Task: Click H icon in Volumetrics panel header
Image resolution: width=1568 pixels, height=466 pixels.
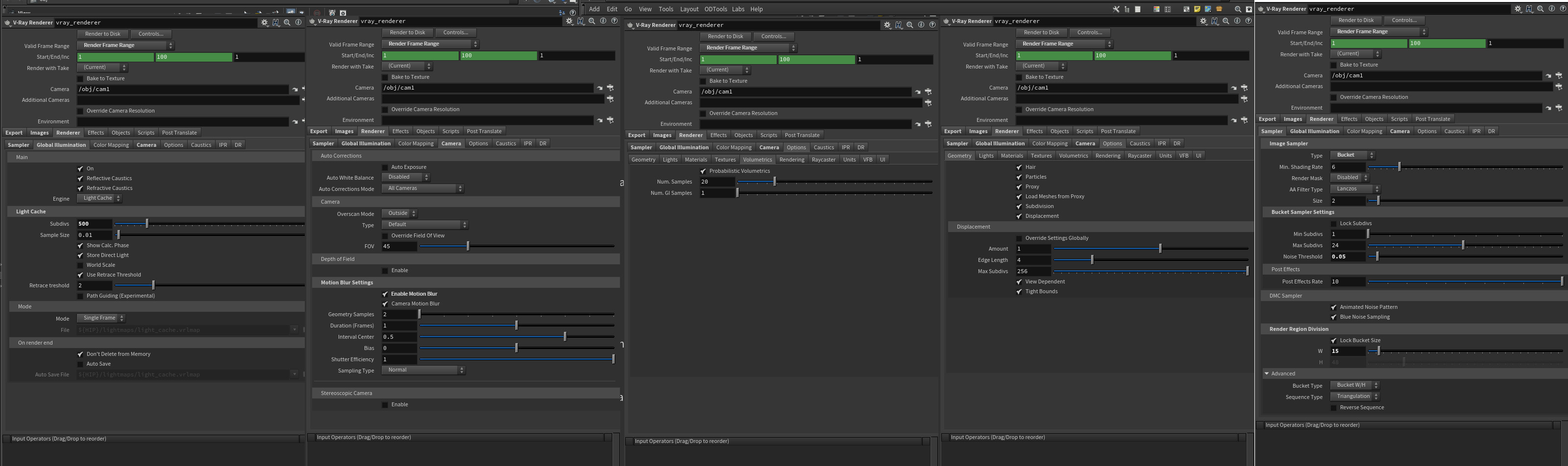Action: [899, 25]
